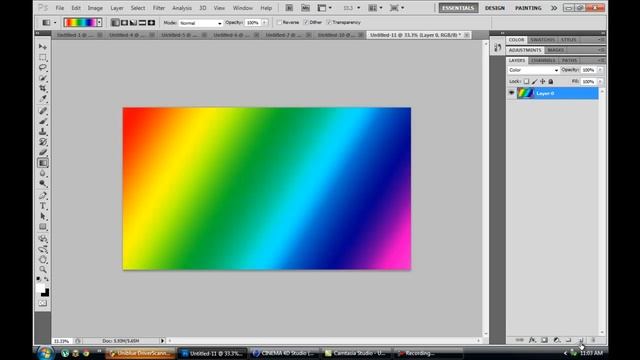Choose Angle Gradient style
The image size is (640, 360).
133,23
